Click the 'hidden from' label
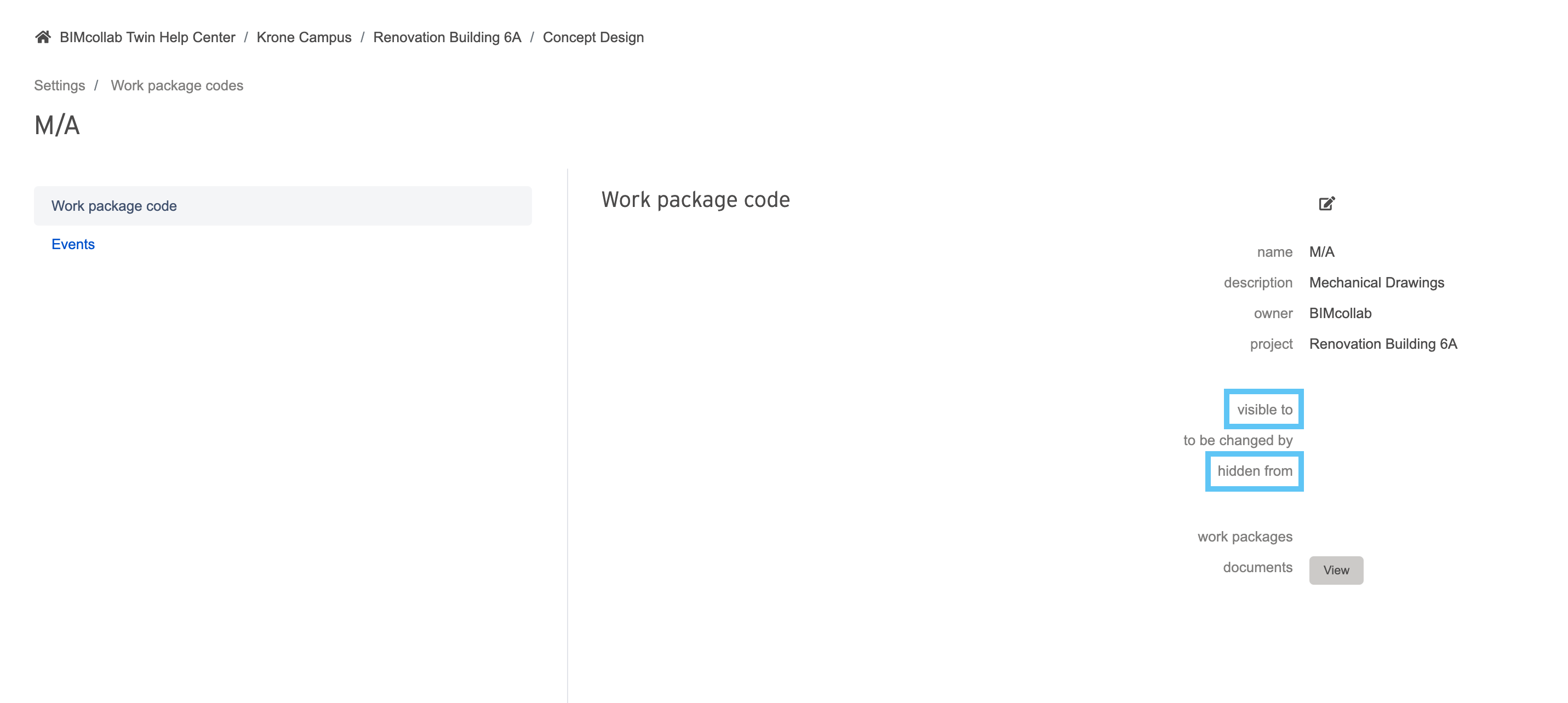The width and height of the screenshot is (1568, 703). coord(1255,471)
